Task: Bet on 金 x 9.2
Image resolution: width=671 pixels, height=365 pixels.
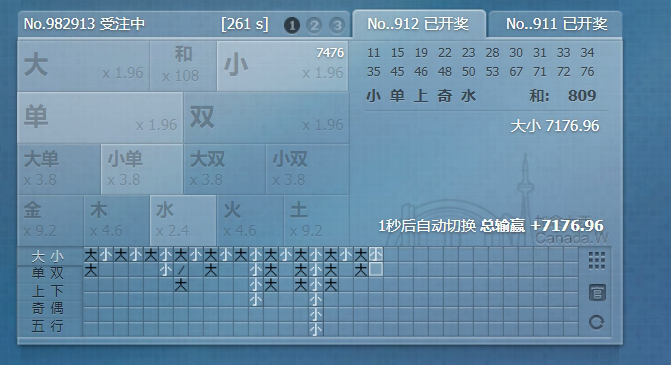Action: coord(50,220)
